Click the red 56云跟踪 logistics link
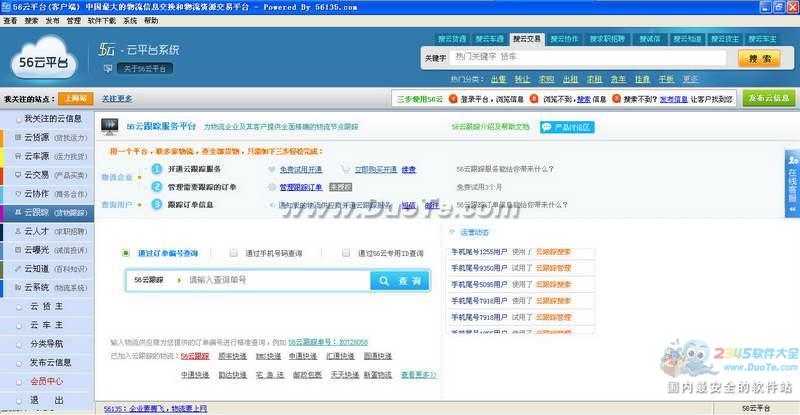 tap(195, 356)
